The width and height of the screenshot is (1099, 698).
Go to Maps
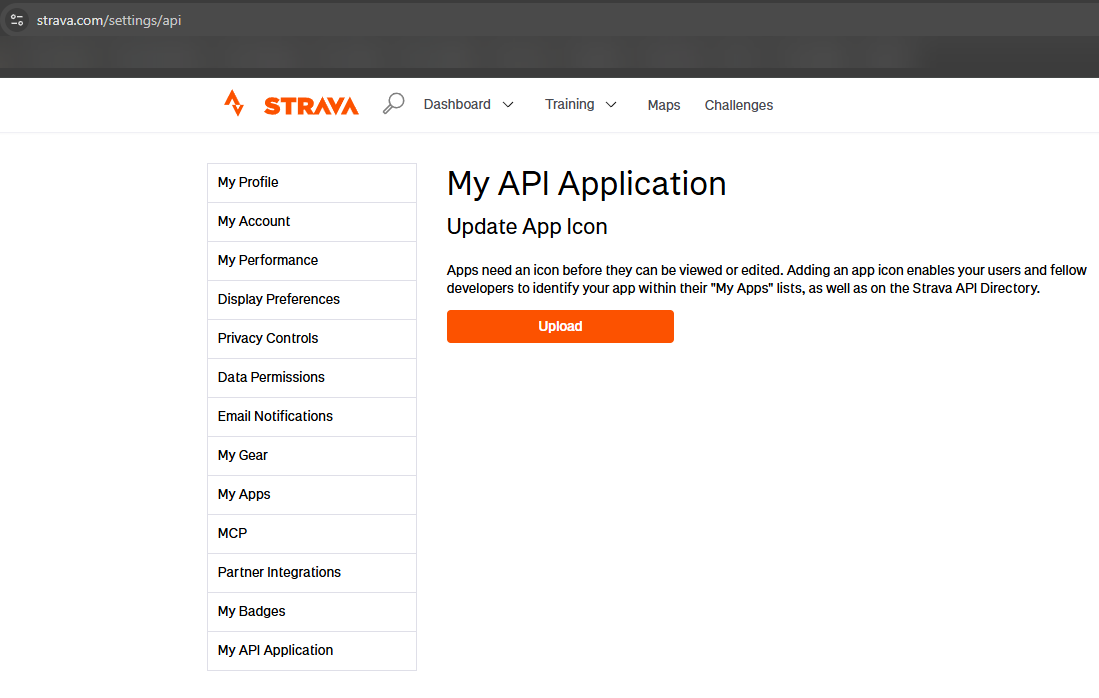point(664,105)
